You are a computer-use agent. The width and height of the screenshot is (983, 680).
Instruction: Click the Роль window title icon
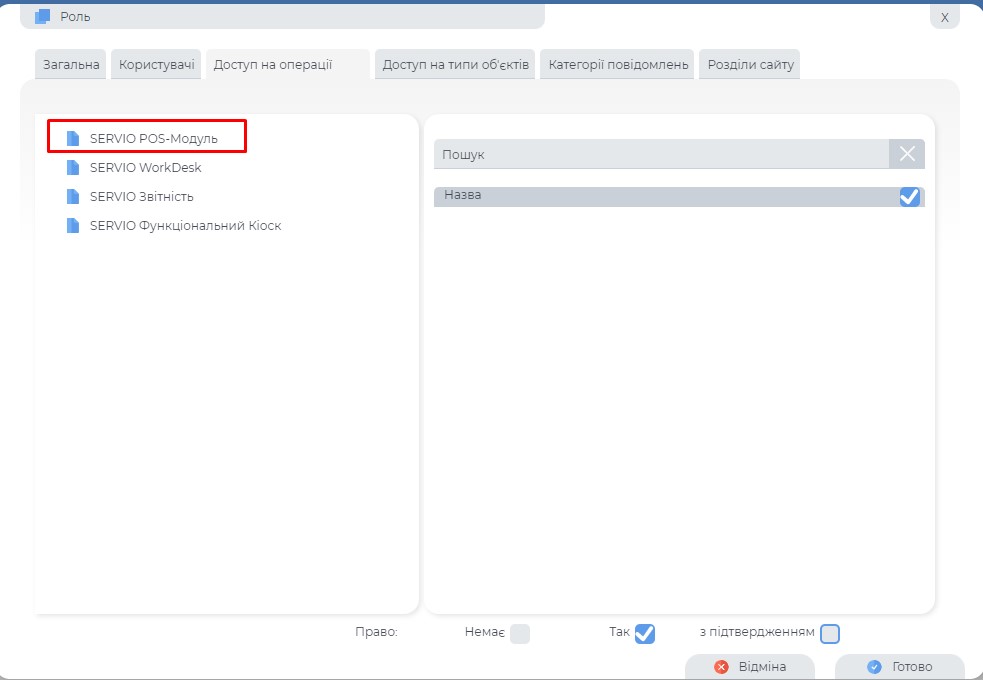pyautogui.click(x=42, y=16)
